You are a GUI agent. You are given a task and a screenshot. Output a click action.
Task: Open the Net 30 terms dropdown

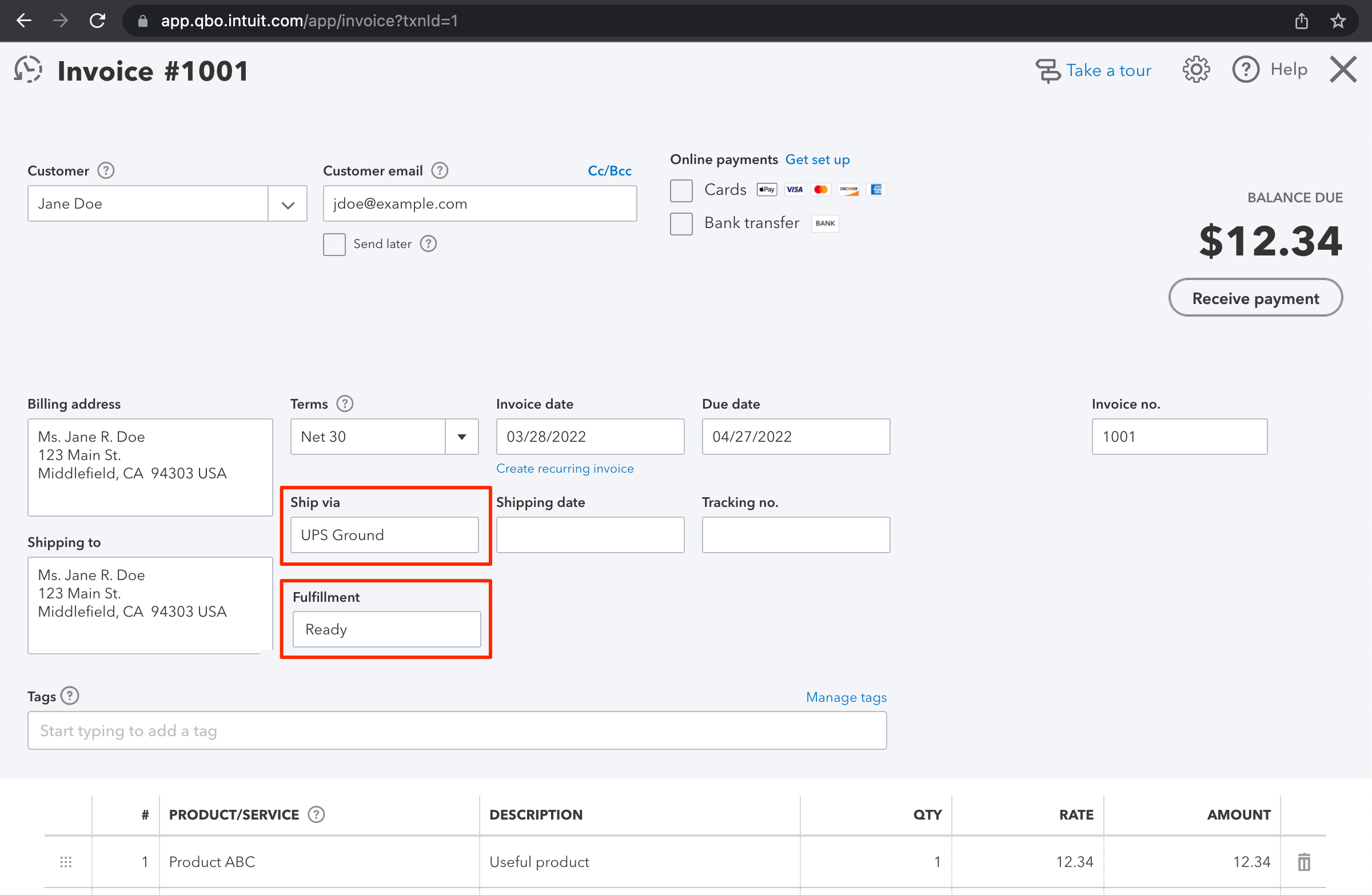pyautogui.click(x=461, y=437)
